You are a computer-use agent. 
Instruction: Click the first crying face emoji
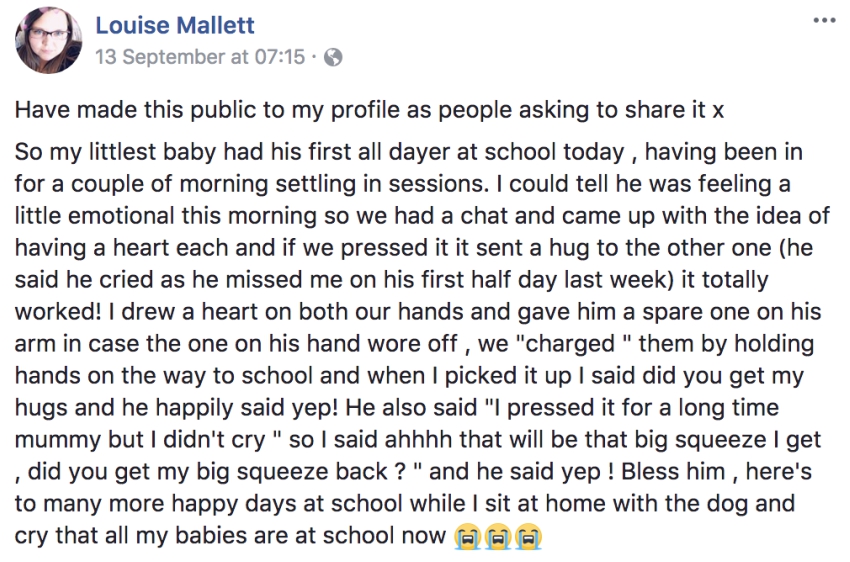click(467, 537)
